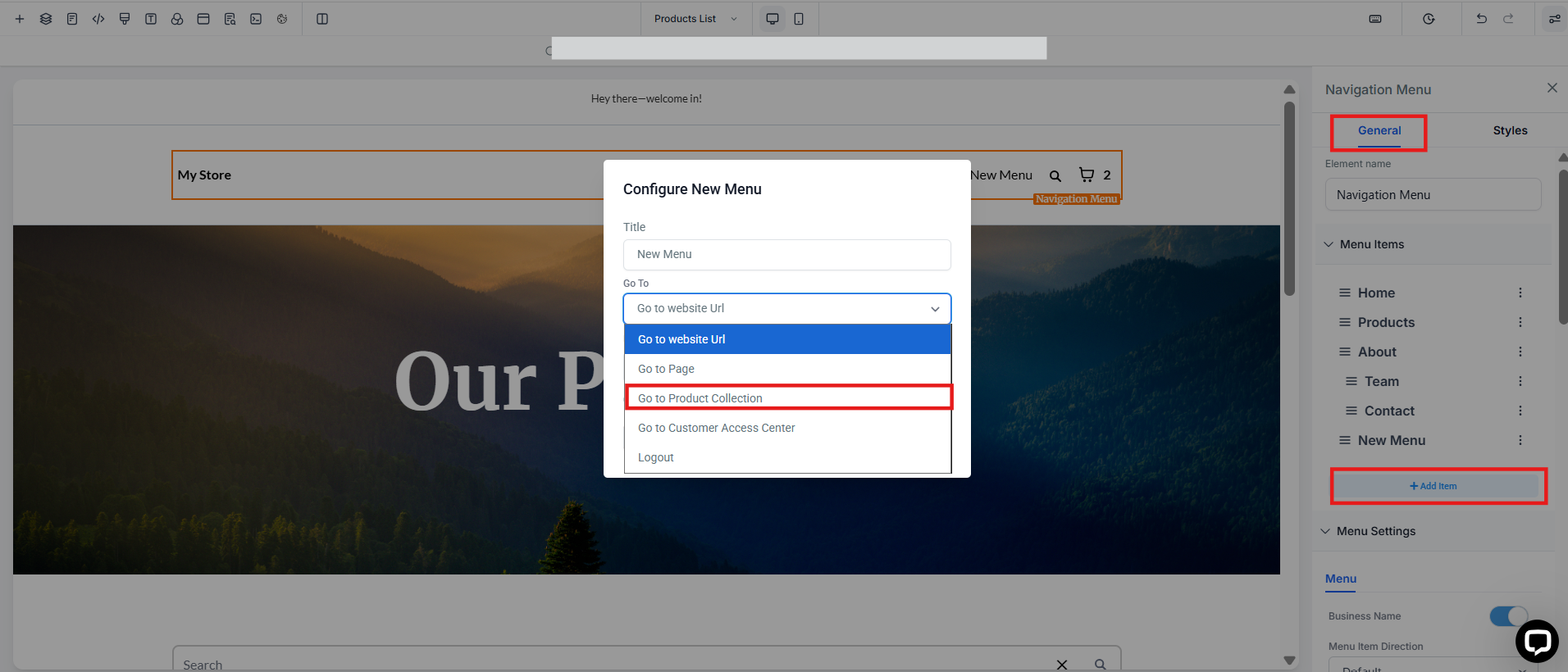The width and height of the screenshot is (1568, 672).
Task: Switch to mobile device preview
Action: click(799, 19)
